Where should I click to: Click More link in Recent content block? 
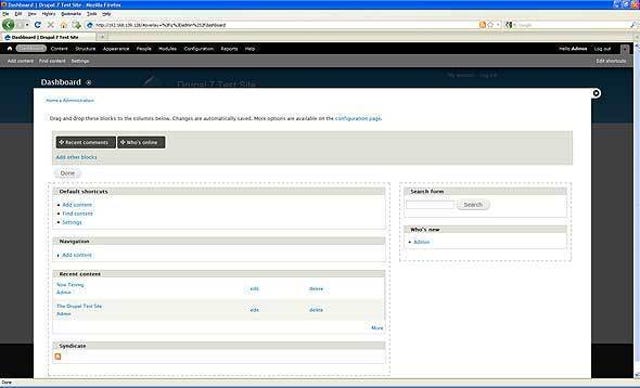point(377,328)
